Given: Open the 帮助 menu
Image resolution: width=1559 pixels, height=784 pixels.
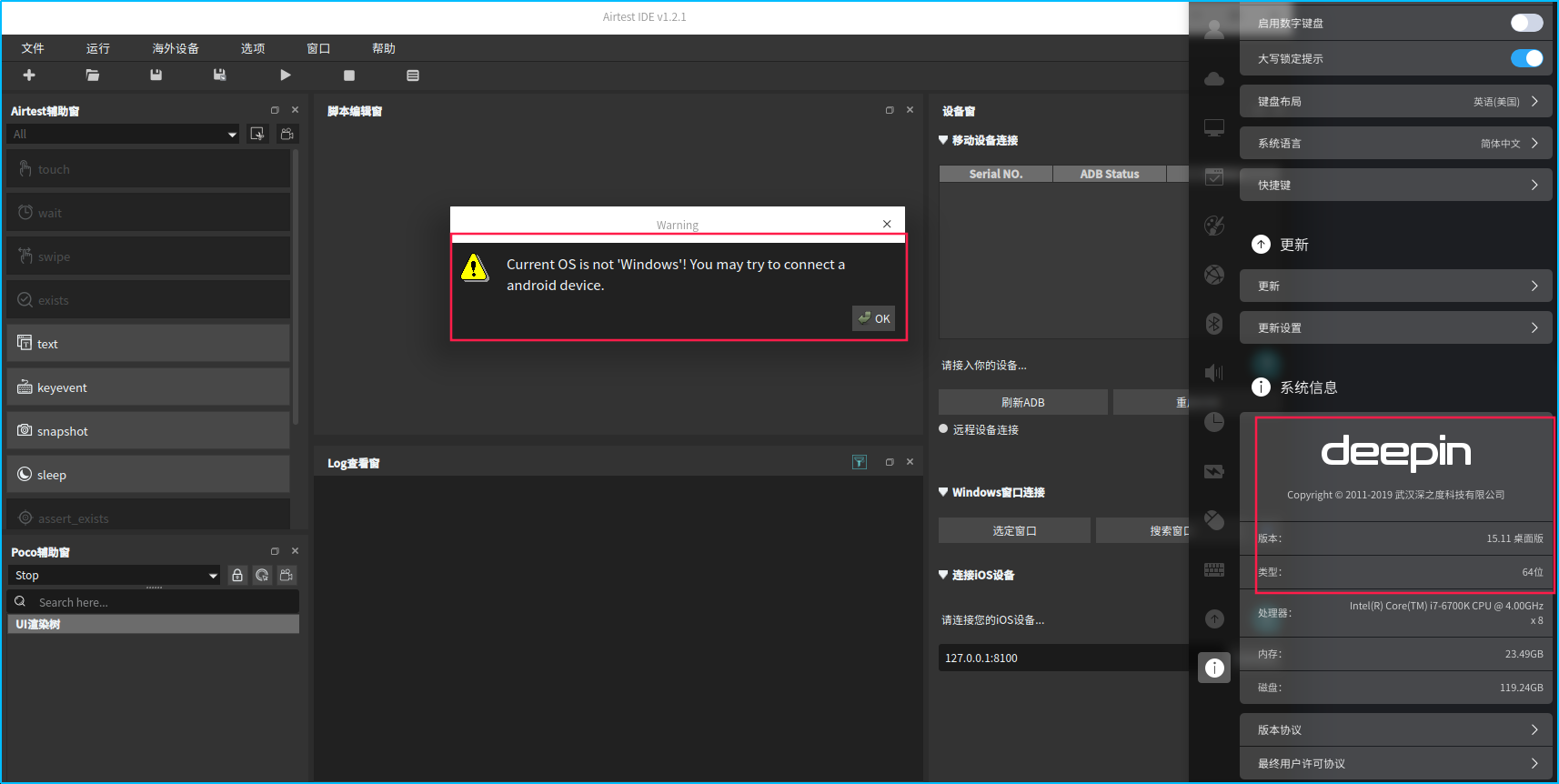Looking at the screenshot, I should pyautogui.click(x=384, y=48).
